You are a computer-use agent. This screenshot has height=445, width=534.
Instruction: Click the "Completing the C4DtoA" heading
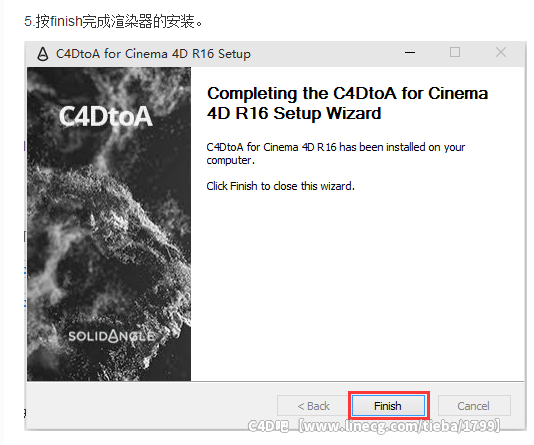click(347, 103)
